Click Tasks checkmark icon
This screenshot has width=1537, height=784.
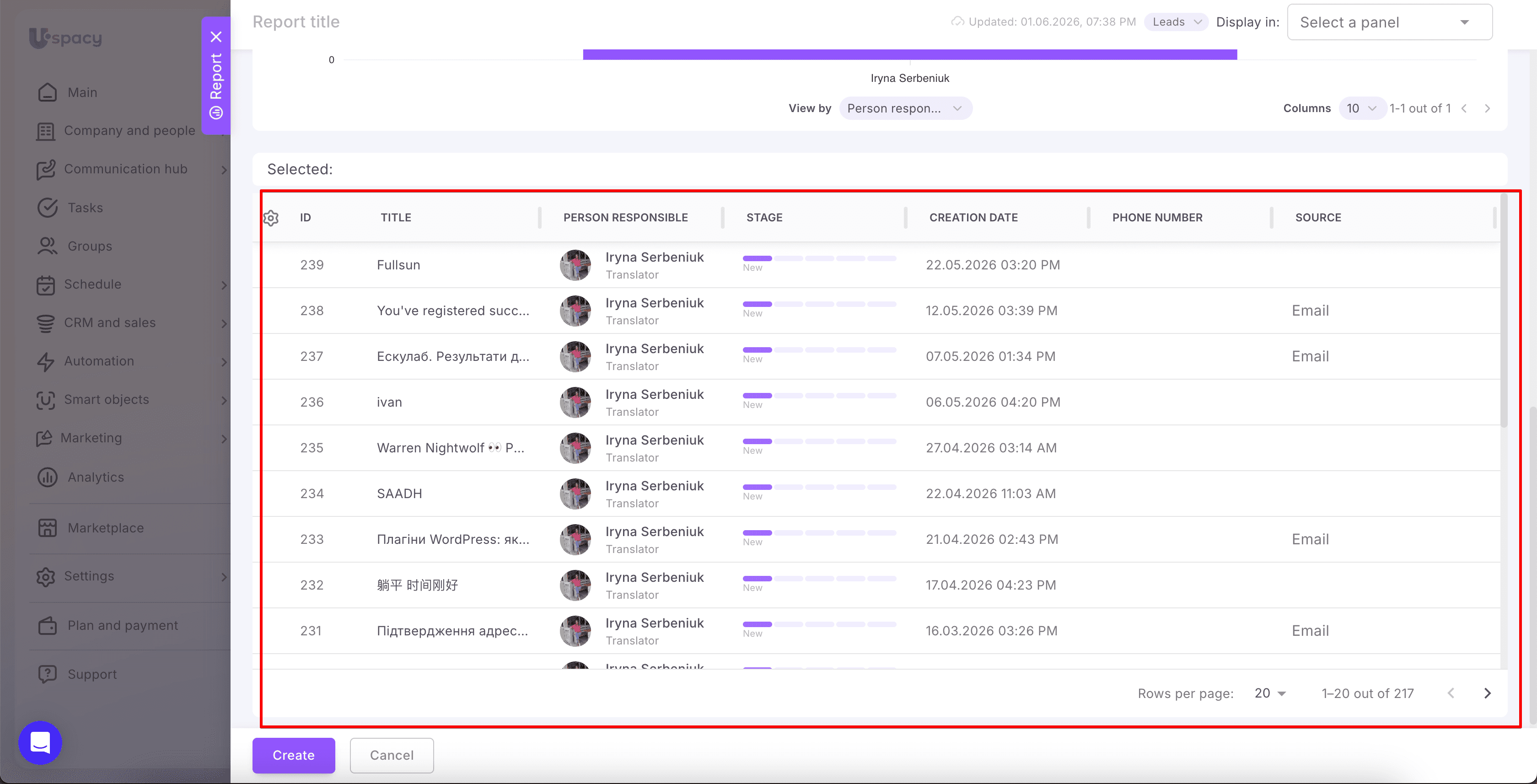click(x=47, y=208)
